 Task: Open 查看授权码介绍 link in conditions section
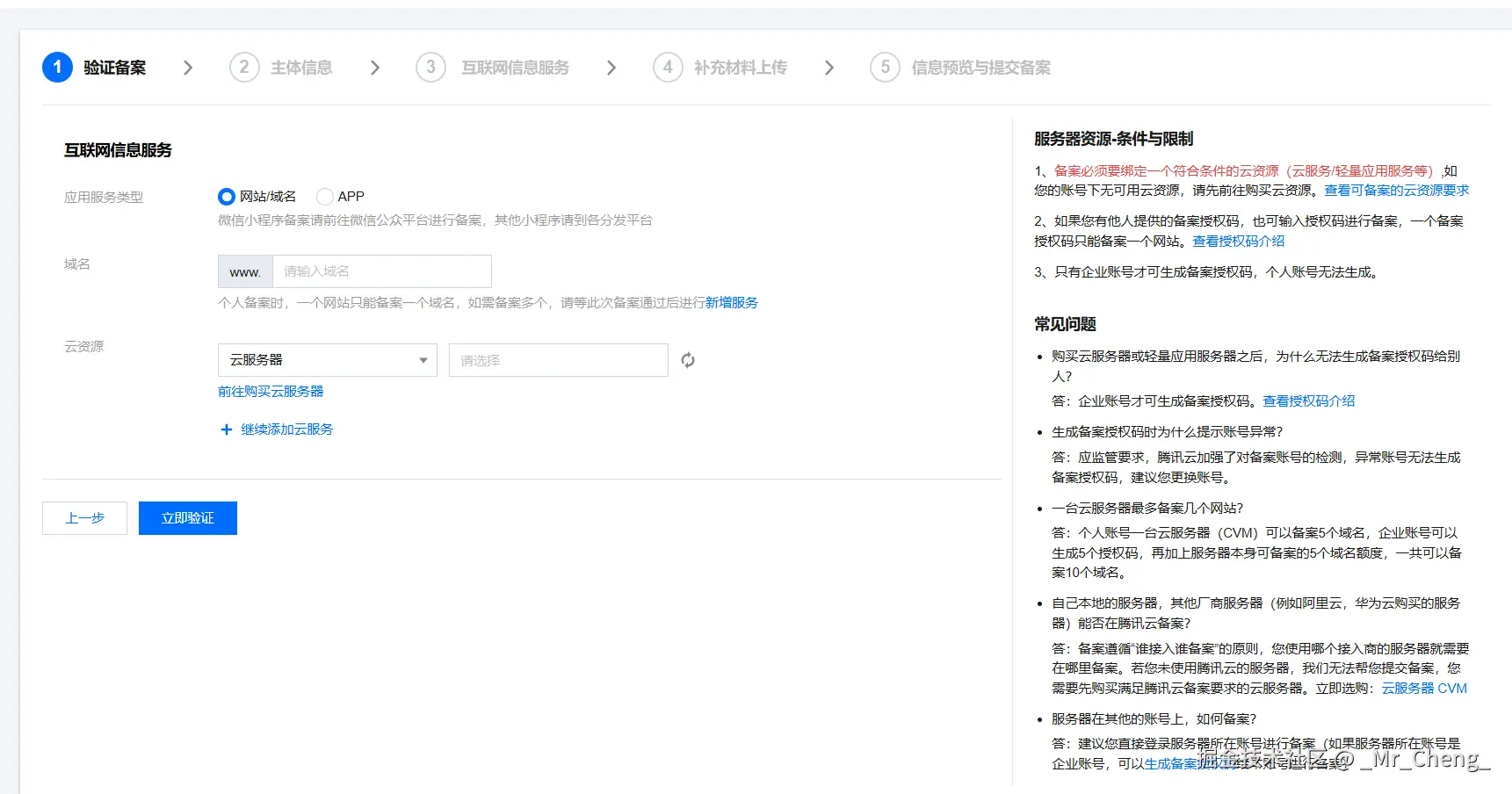point(1239,242)
